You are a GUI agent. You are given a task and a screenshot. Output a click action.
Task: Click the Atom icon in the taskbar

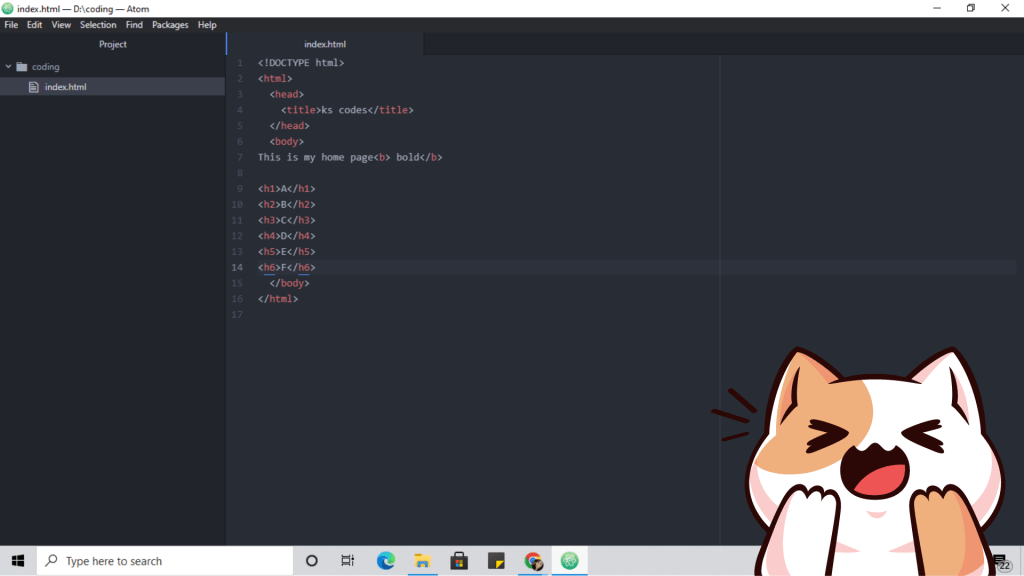[x=570, y=561]
